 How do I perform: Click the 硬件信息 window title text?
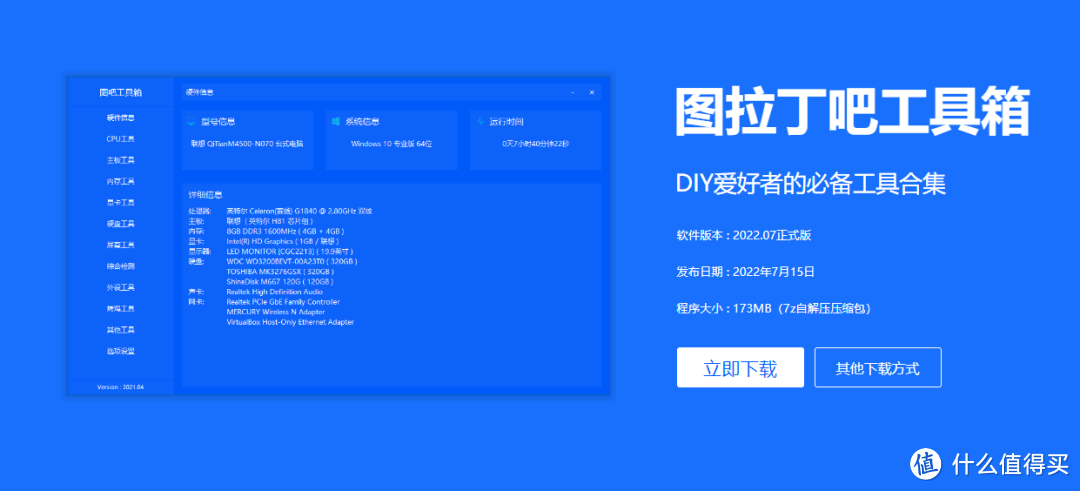point(199,92)
